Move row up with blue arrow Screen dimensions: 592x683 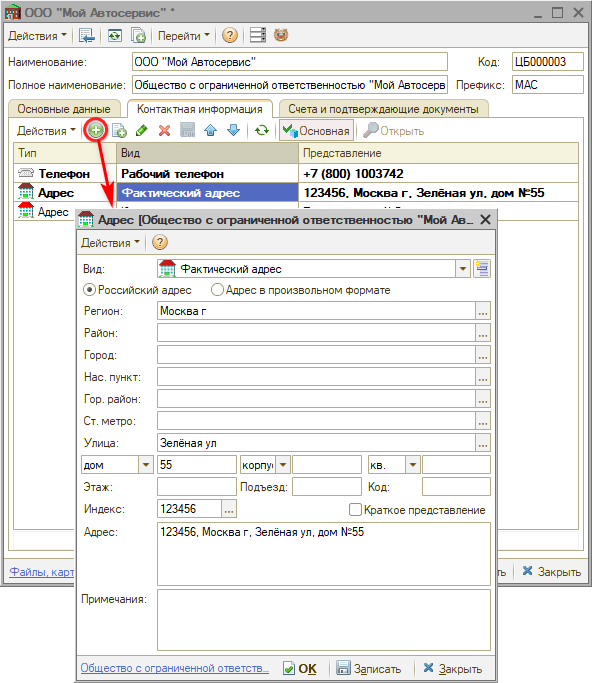click(x=210, y=130)
